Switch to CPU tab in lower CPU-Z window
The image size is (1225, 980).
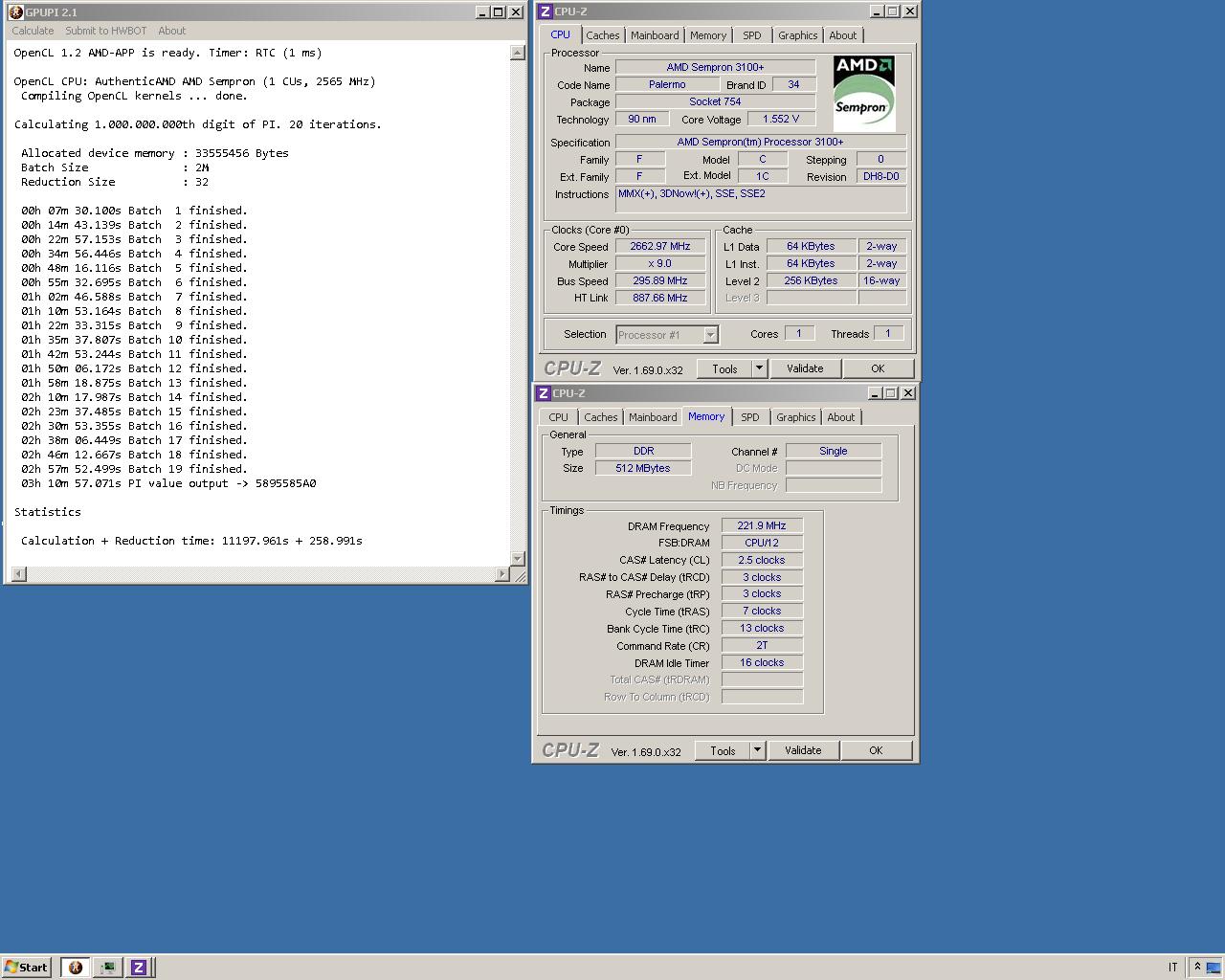click(x=559, y=417)
